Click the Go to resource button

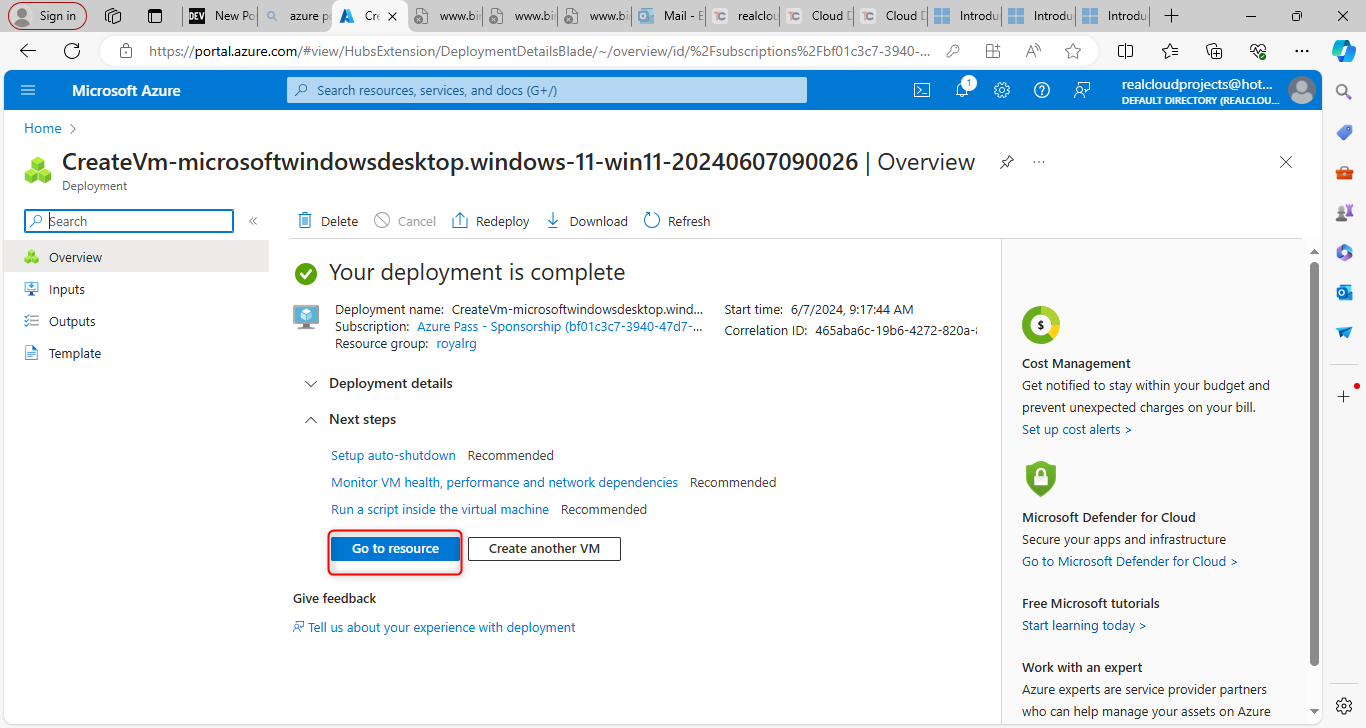pyautogui.click(x=395, y=548)
